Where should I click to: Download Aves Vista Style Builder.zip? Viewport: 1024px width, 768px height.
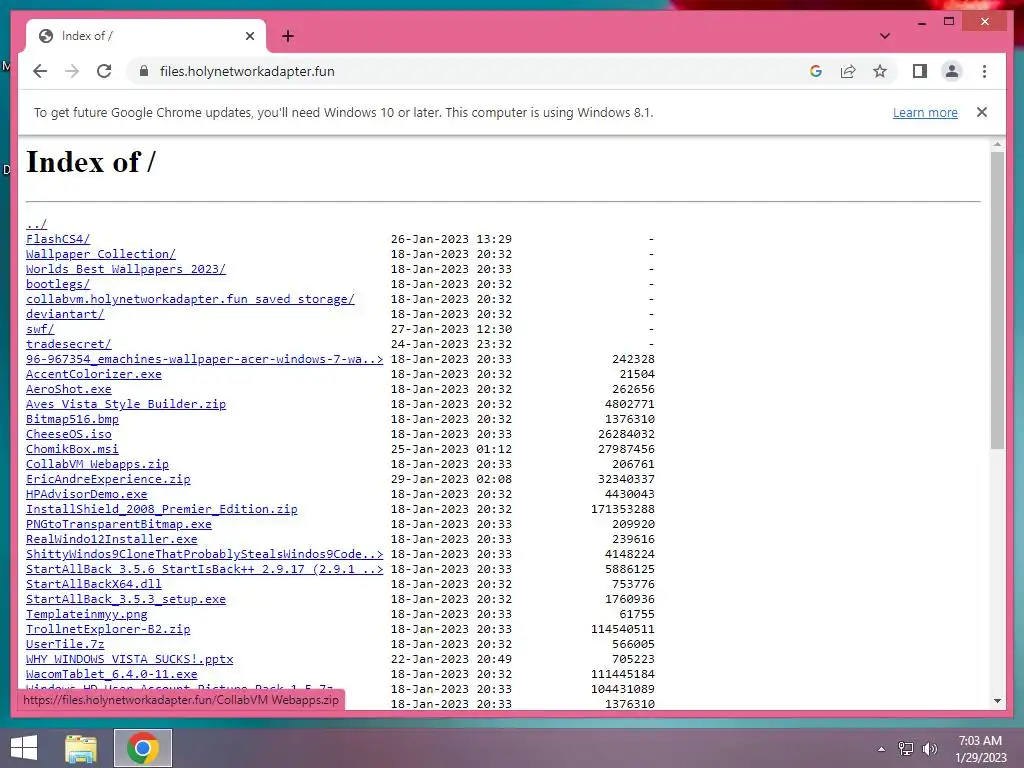tap(126, 404)
